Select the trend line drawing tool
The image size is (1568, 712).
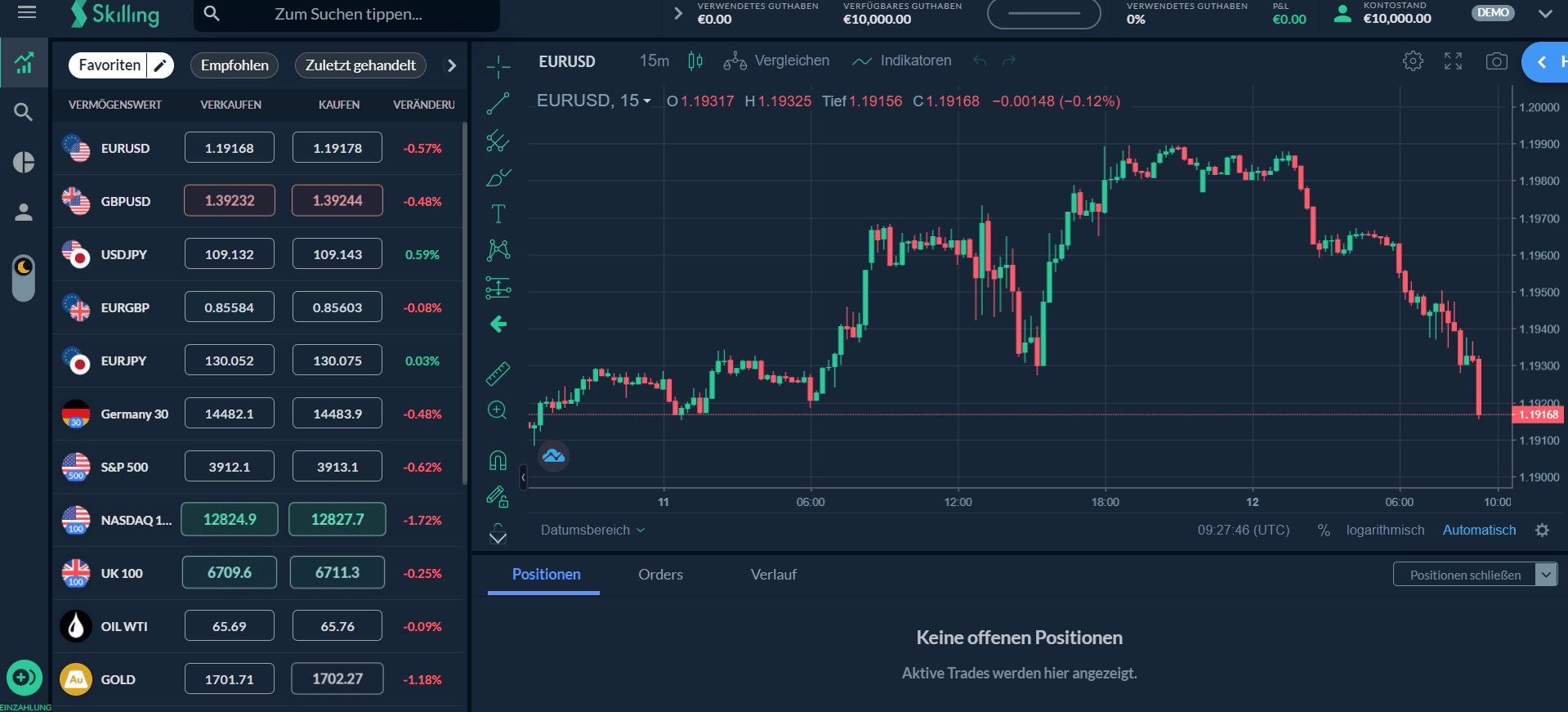pyautogui.click(x=498, y=104)
